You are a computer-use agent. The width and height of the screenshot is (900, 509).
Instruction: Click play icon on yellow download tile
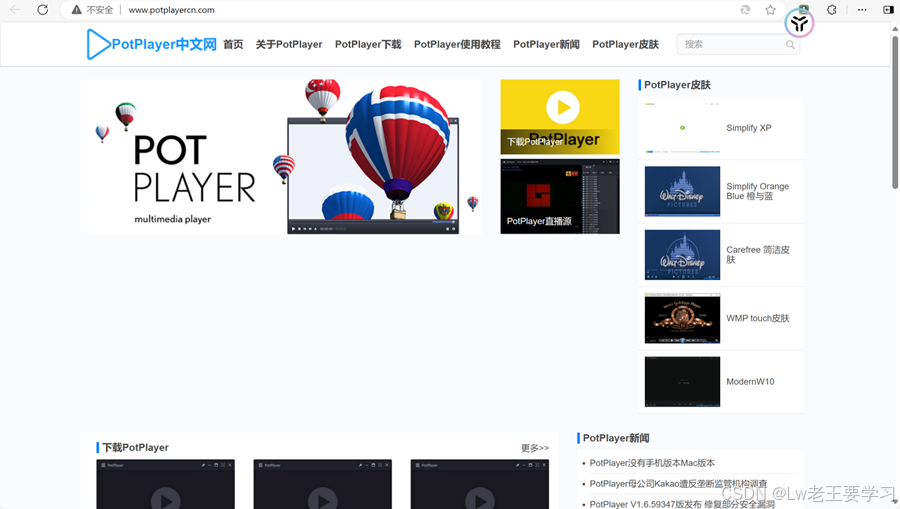[x=562, y=107]
